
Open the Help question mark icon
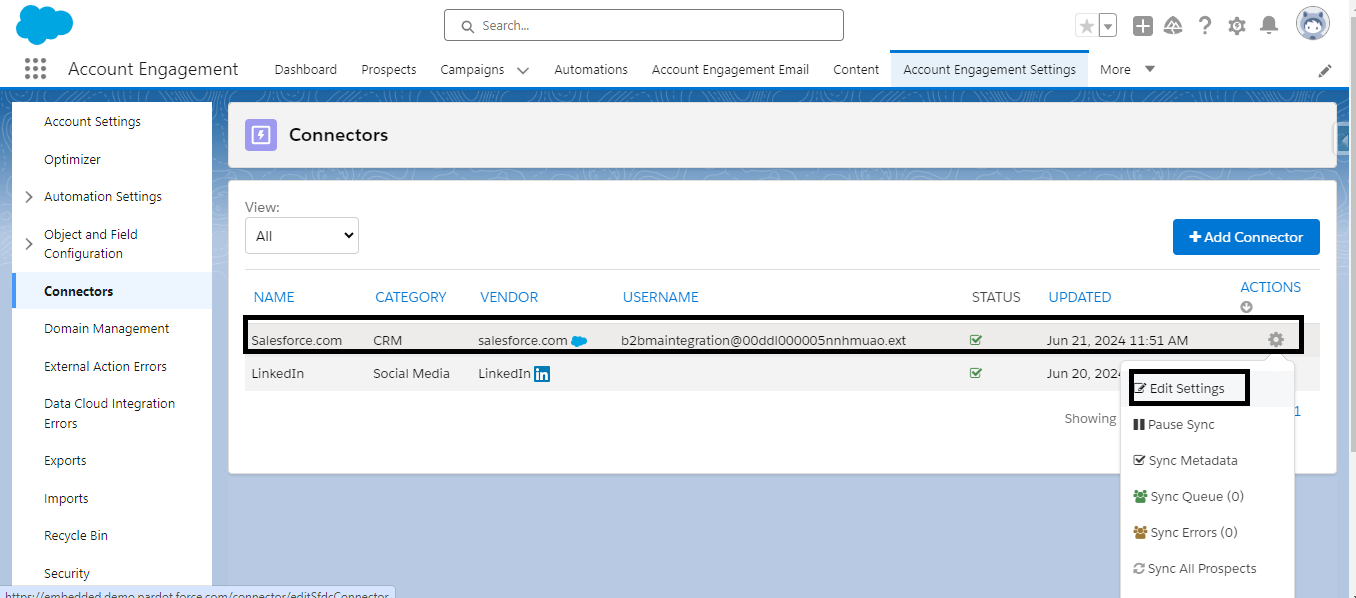pyautogui.click(x=1205, y=26)
